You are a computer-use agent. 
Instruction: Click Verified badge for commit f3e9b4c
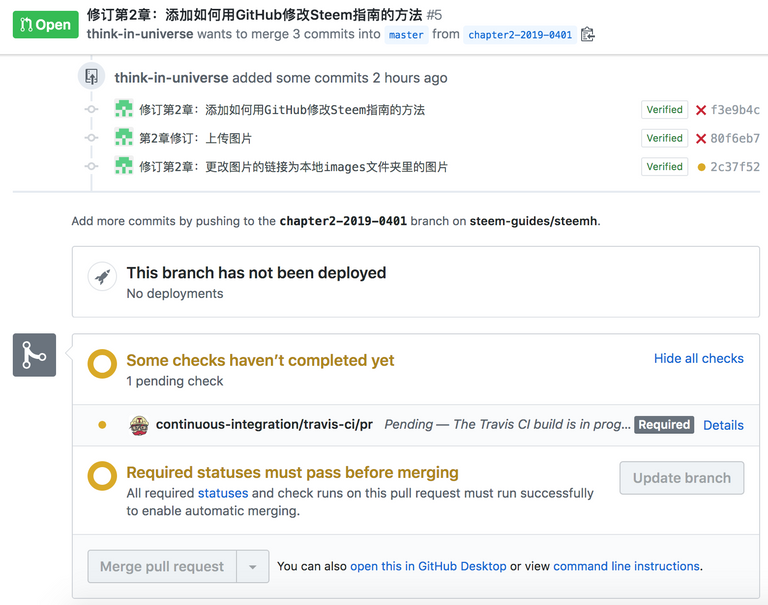click(x=664, y=110)
